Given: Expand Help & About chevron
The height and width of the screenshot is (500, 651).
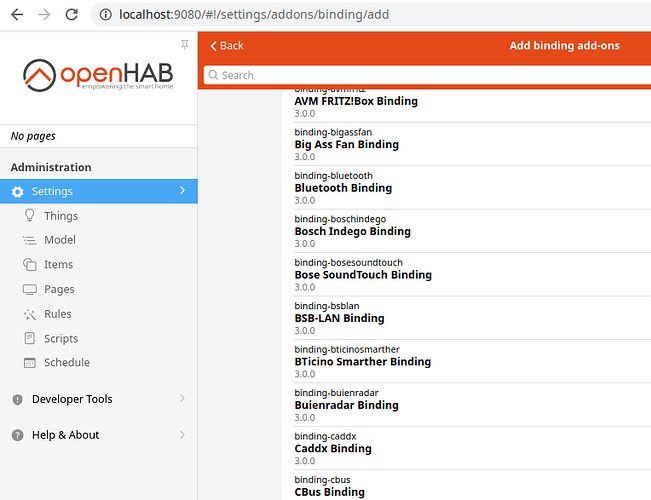Looking at the screenshot, I should point(182,435).
